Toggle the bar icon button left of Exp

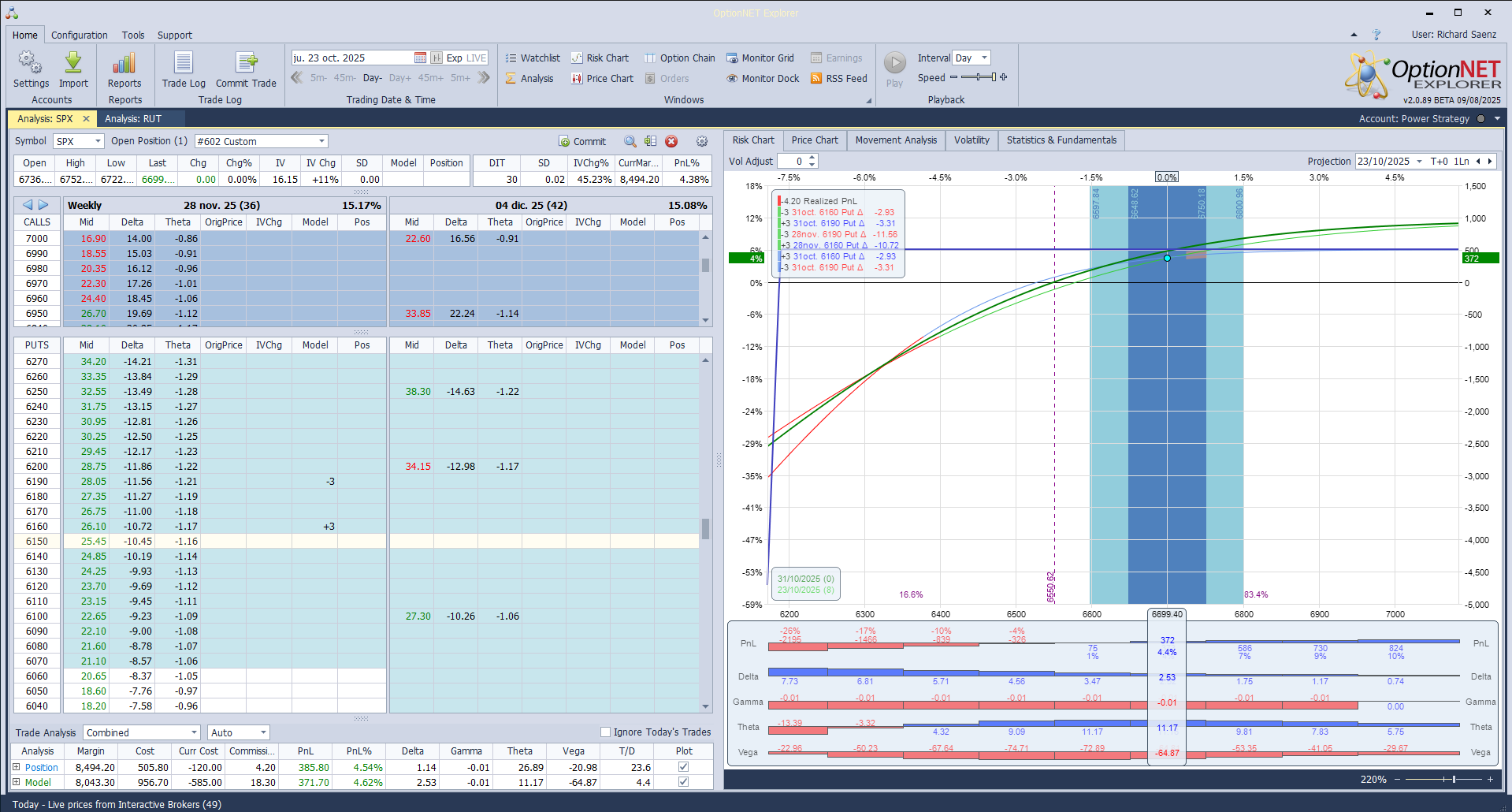437,58
